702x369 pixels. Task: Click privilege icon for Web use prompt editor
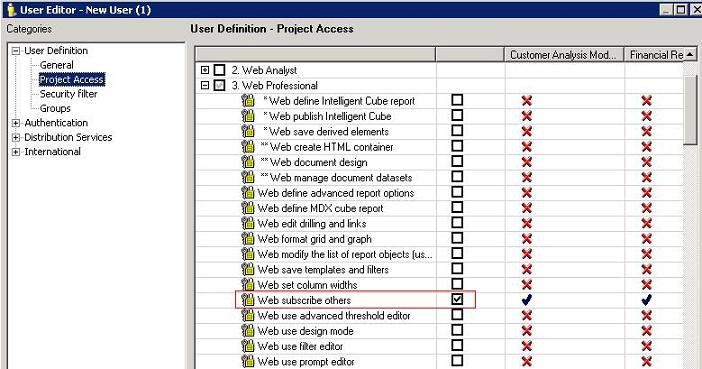248,361
